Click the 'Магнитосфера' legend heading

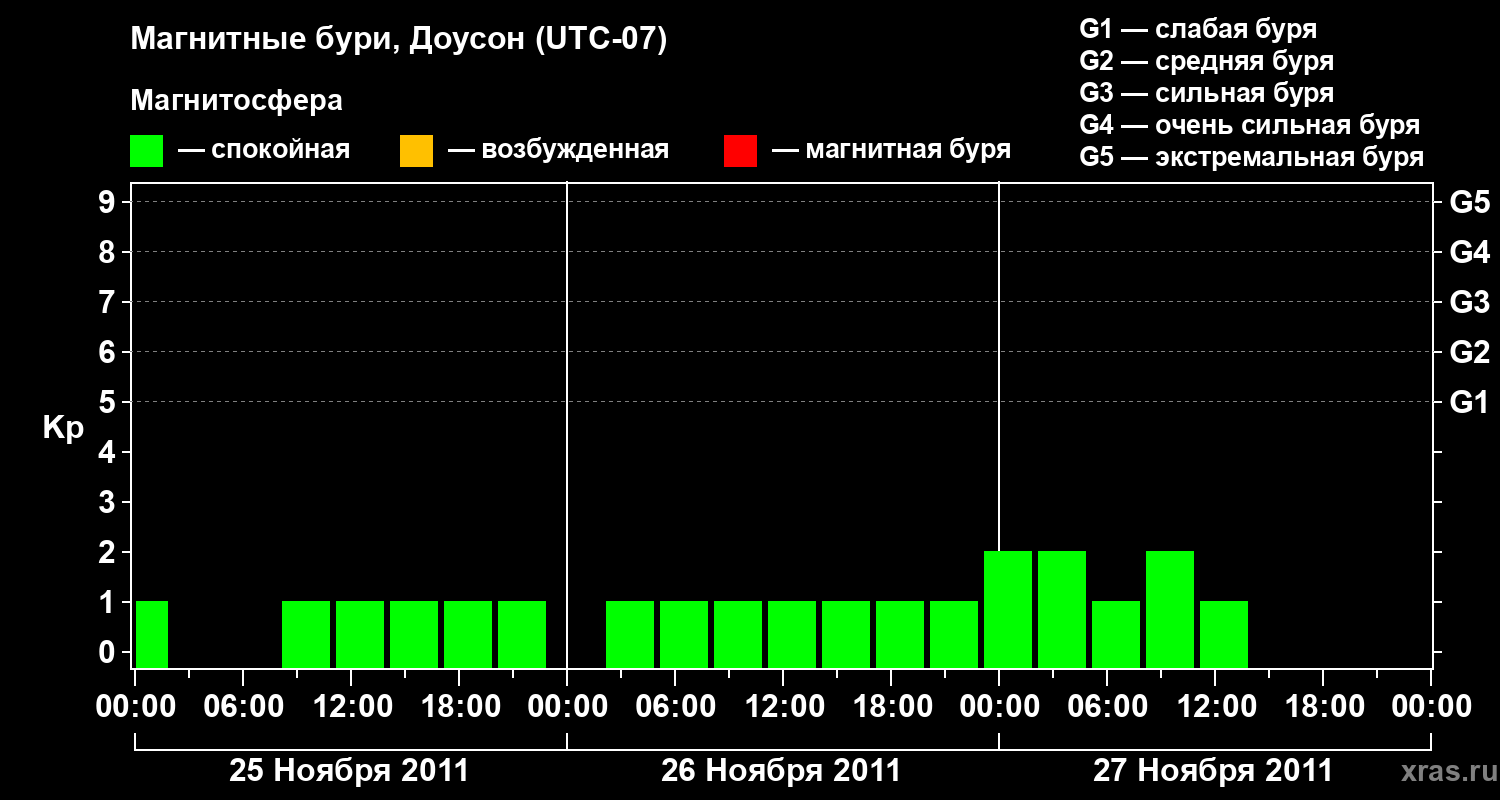click(x=237, y=101)
